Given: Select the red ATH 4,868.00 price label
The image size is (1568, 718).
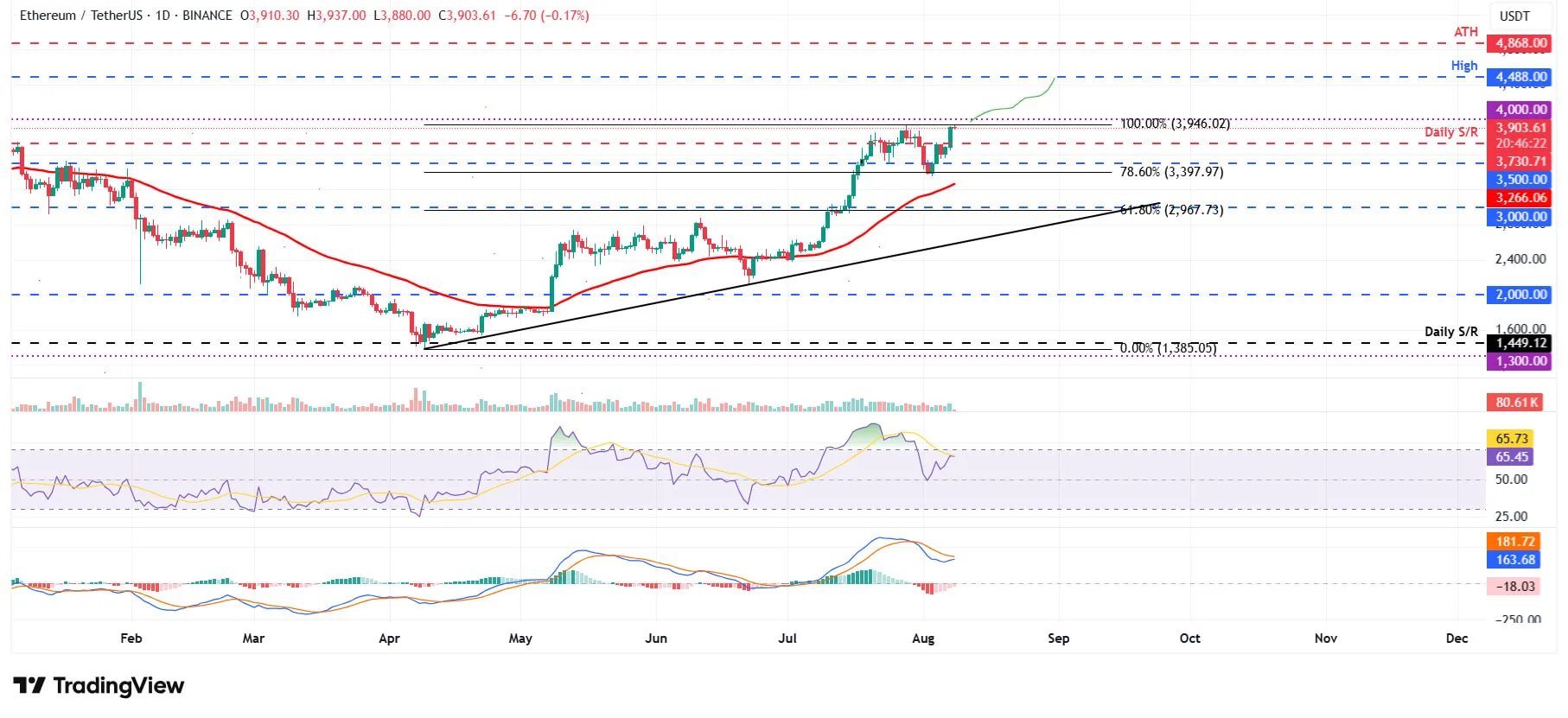Looking at the screenshot, I should (1520, 43).
